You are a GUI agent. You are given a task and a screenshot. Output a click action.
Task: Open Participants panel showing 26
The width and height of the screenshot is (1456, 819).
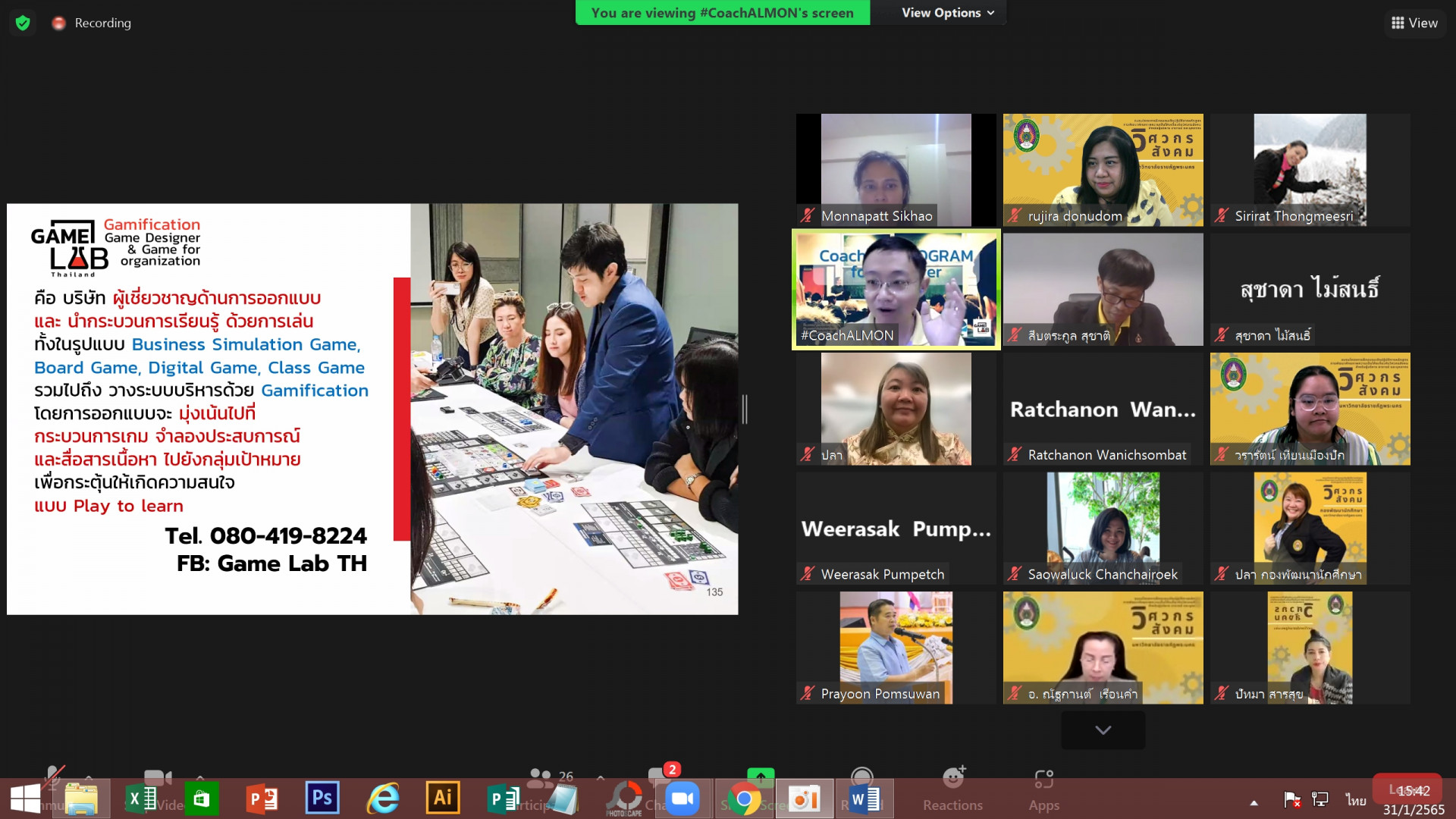point(550,777)
